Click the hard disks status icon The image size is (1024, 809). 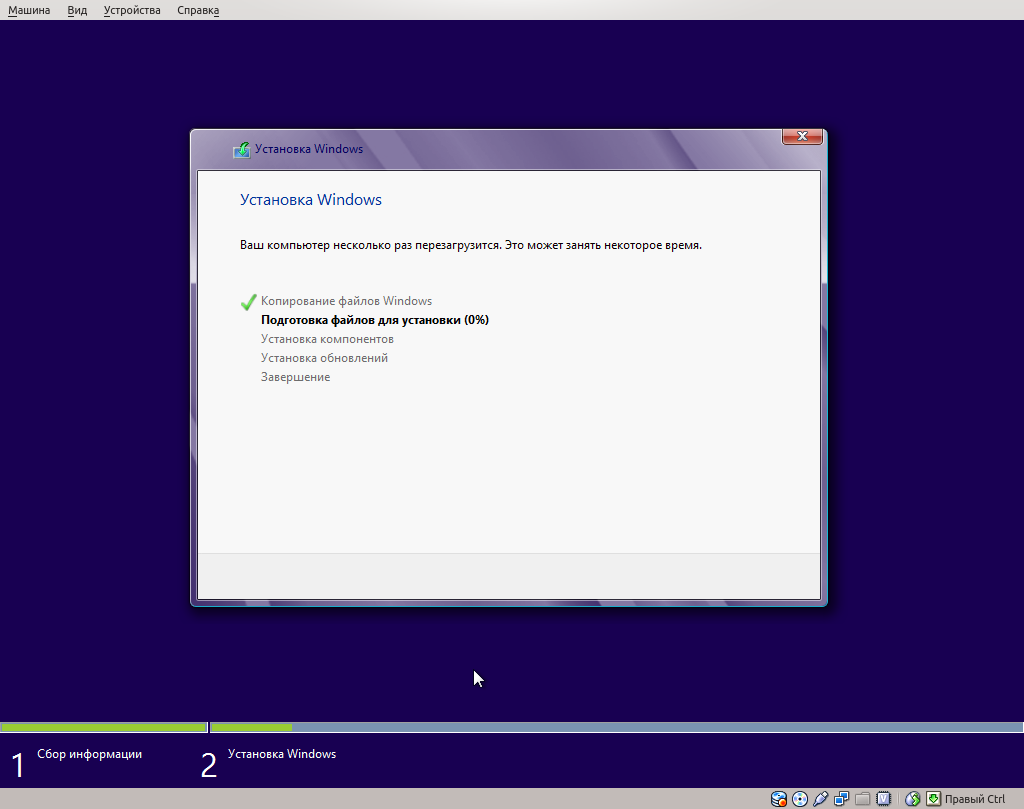(778, 799)
